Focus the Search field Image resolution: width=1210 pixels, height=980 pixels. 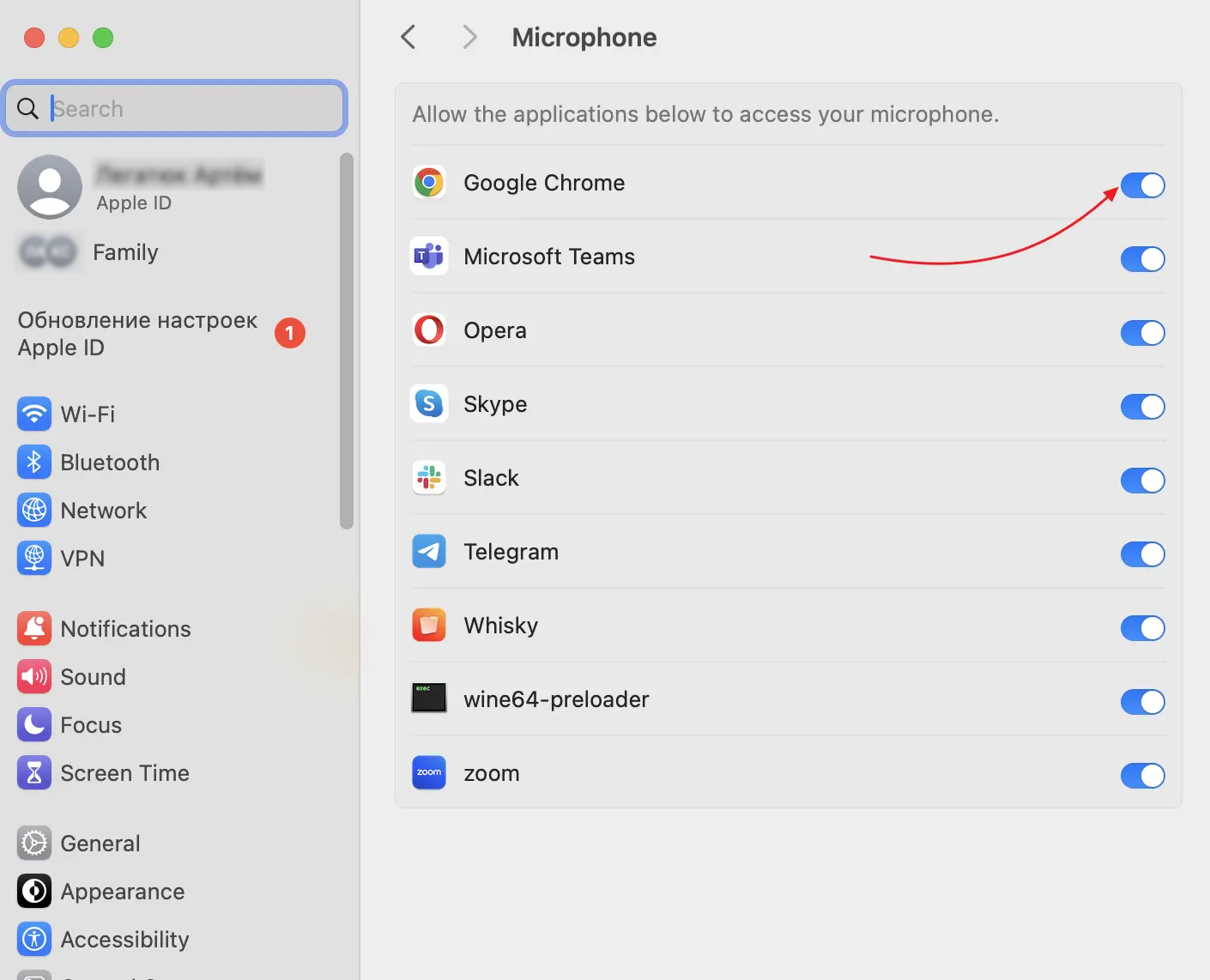(189, 109)
